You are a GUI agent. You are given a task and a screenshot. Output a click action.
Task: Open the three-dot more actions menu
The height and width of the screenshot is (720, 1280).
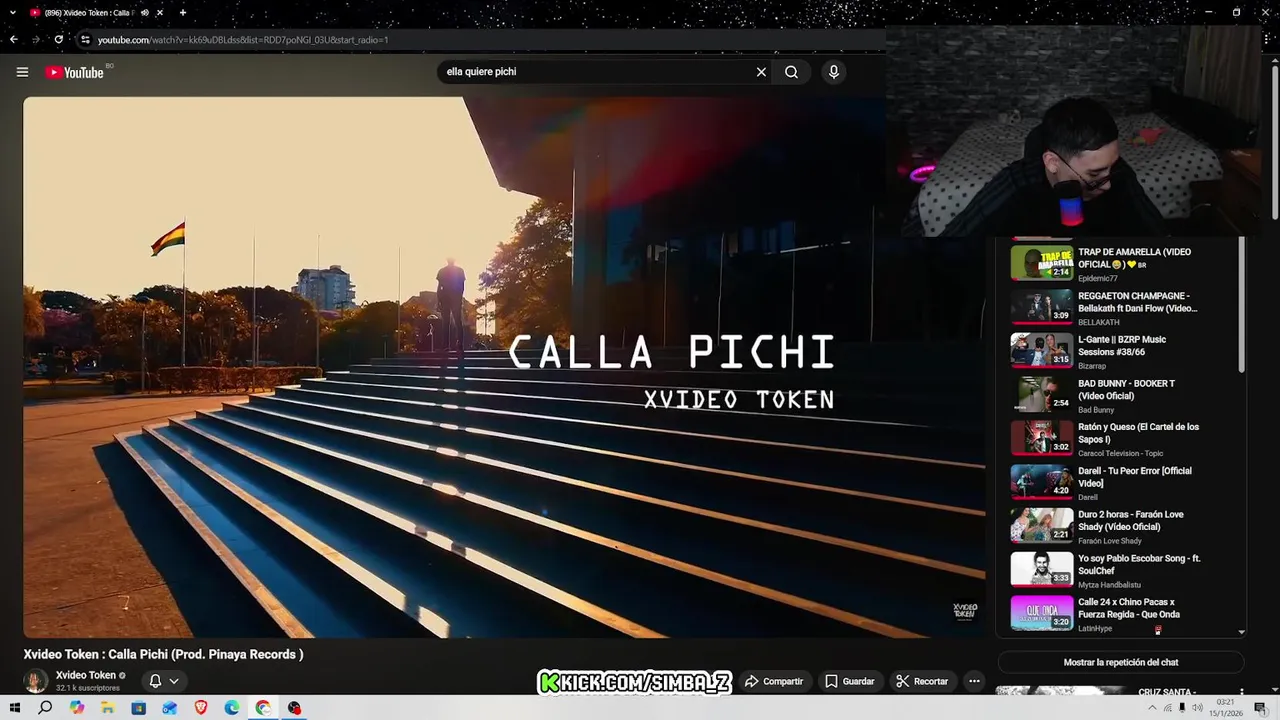coord(974,681)
